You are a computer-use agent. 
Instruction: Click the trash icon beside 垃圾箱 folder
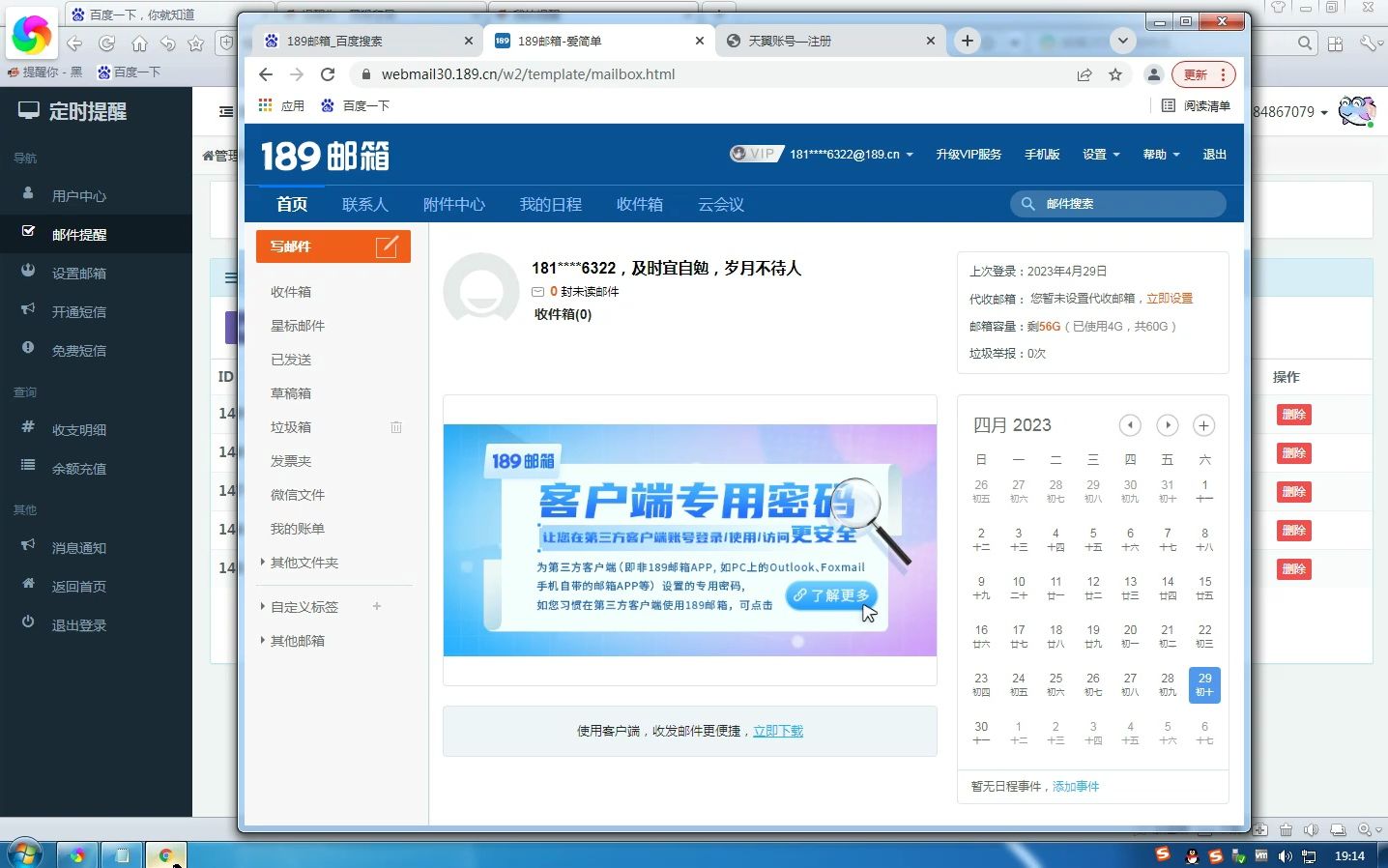[396, 427]
